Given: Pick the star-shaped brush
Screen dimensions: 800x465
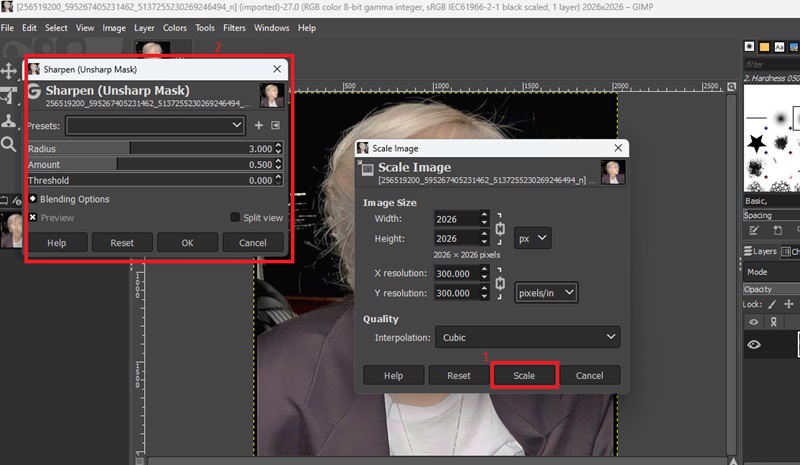Looking at the screenshot, I should coord(756,143).
